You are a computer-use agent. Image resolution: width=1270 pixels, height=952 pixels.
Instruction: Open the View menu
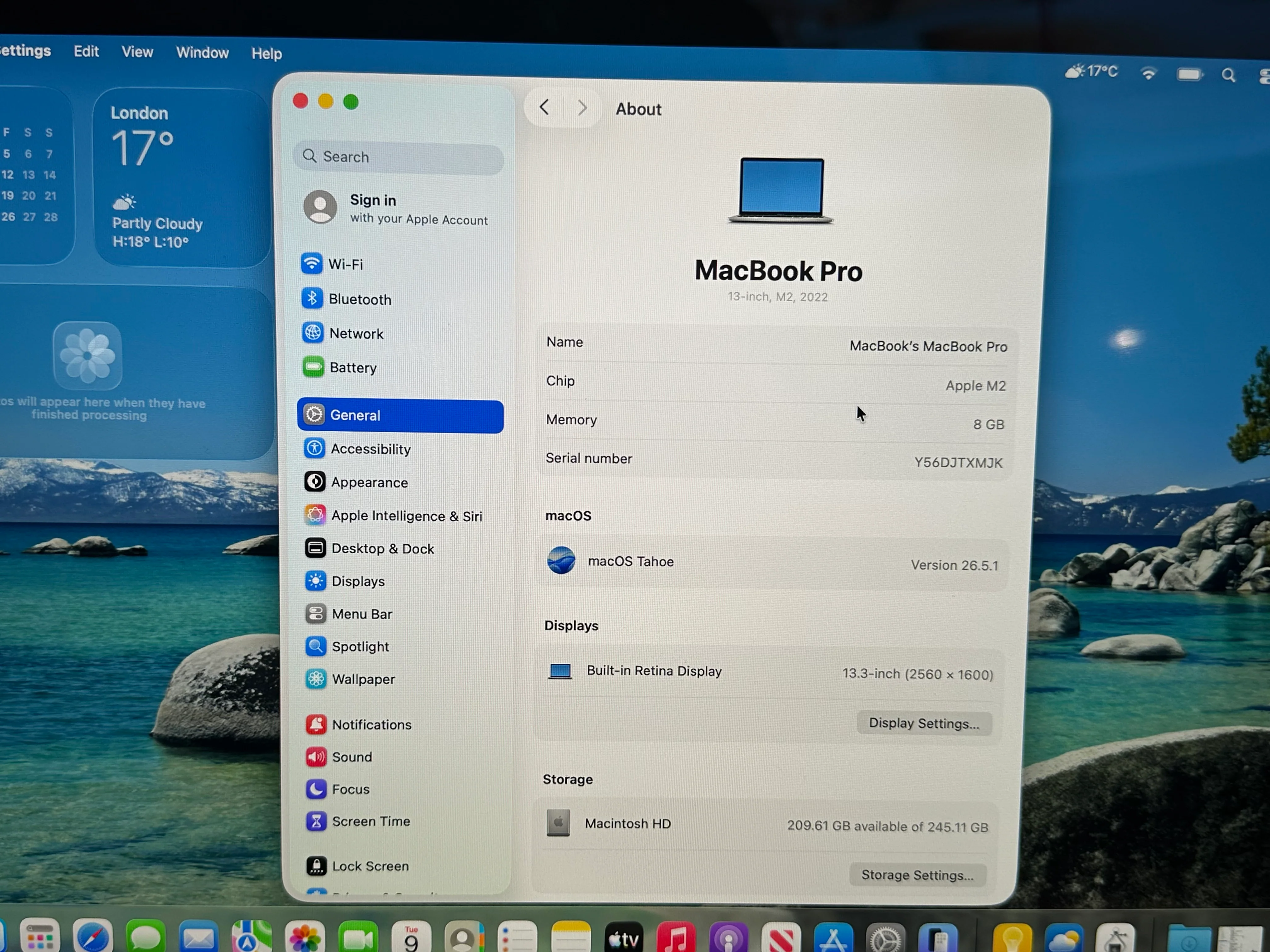click(137, 52)
